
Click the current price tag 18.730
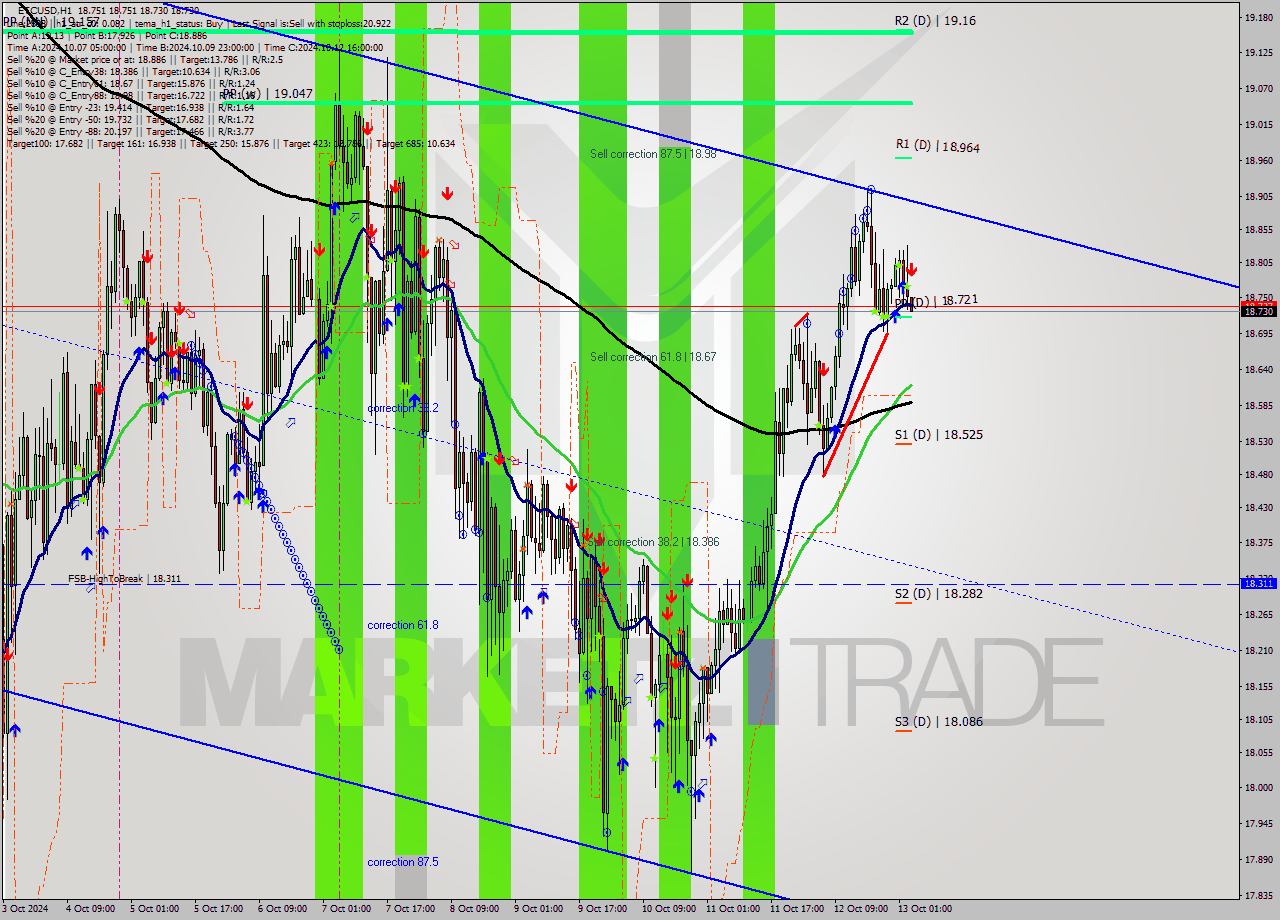coord(1258,311)
